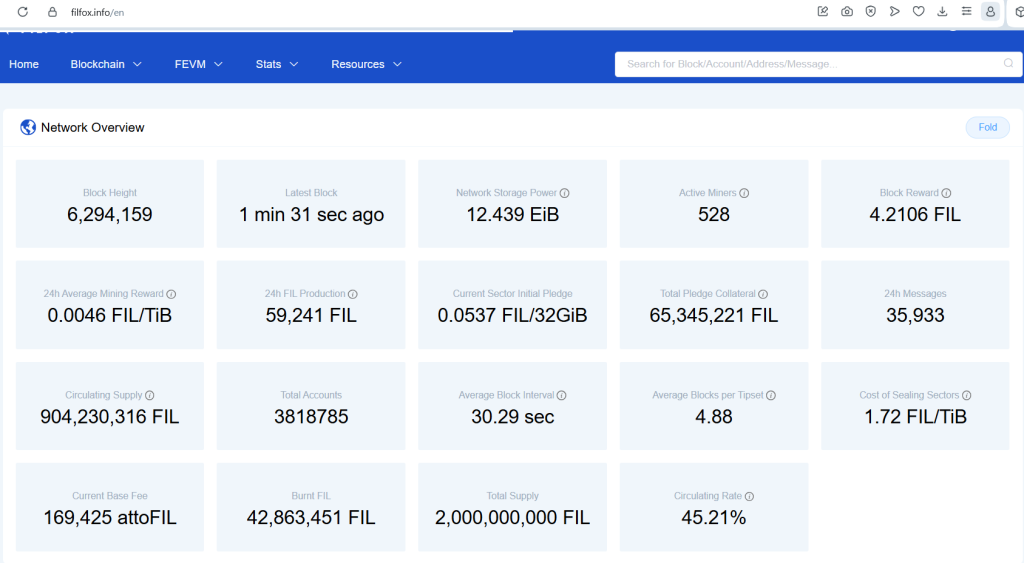This screenshot has height=563, width=1024.
Task: Select the 1.72 FIL/TiB sealing cost value
Action: [x=915, y=417]
